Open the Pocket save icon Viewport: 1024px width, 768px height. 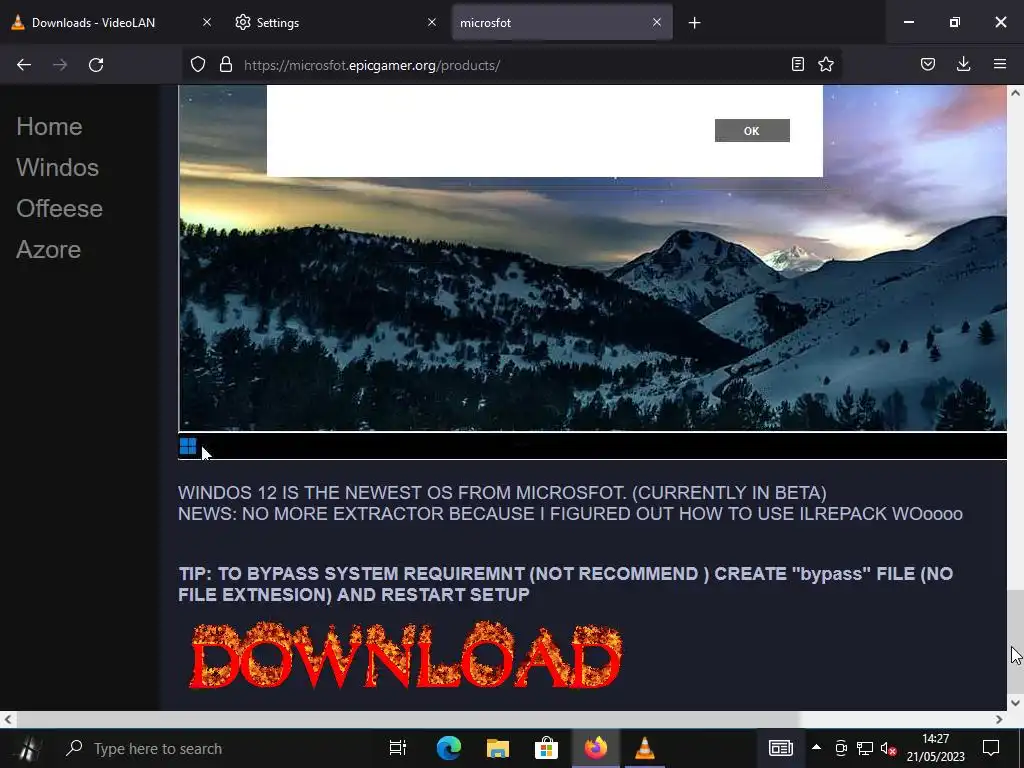(928, 64)
